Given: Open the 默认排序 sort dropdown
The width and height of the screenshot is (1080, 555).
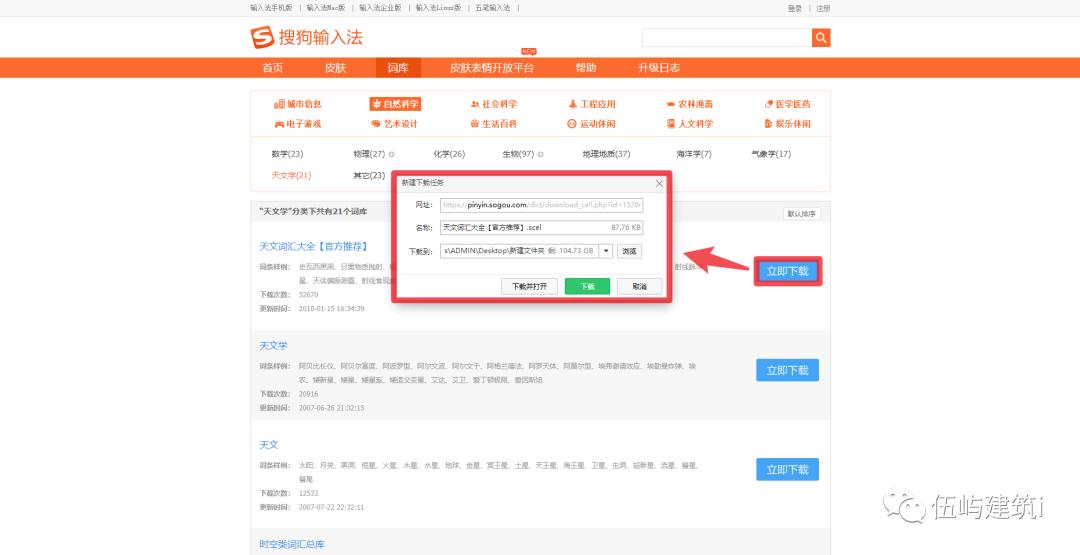Looking at the screenshot, I should [x=802, y=214].
